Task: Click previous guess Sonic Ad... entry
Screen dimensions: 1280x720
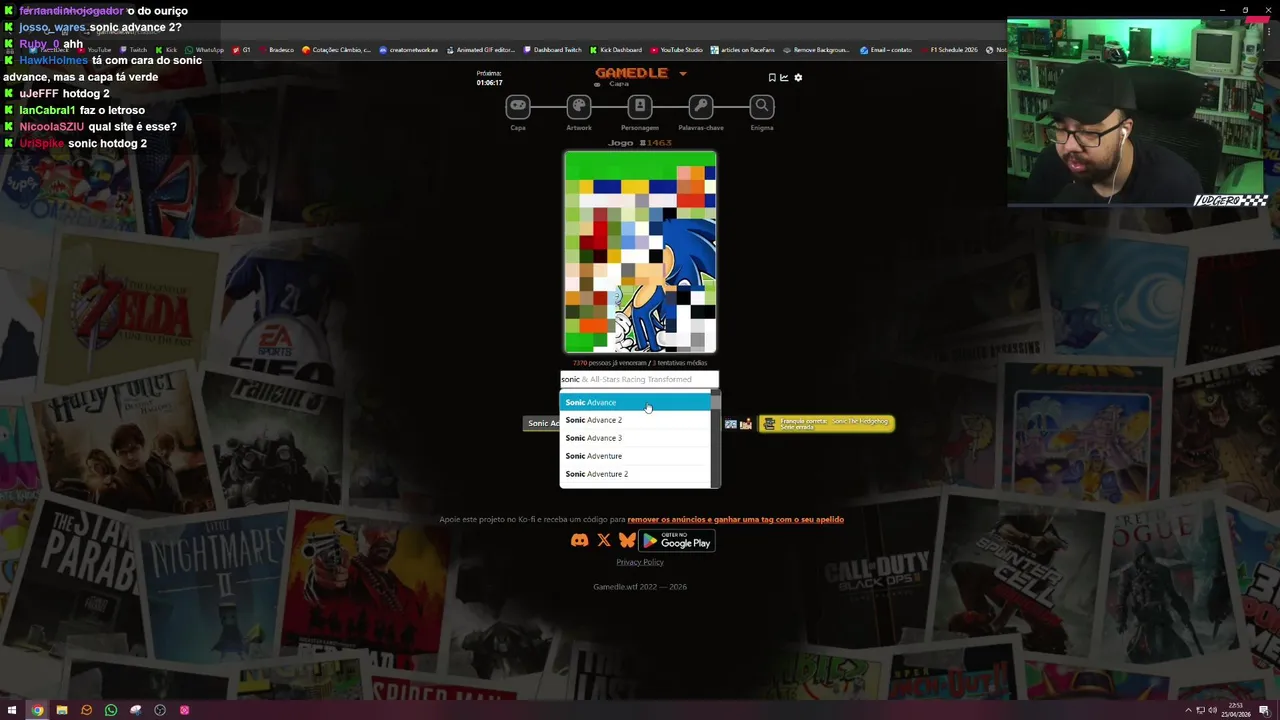Action: click(x=543, y=423)
